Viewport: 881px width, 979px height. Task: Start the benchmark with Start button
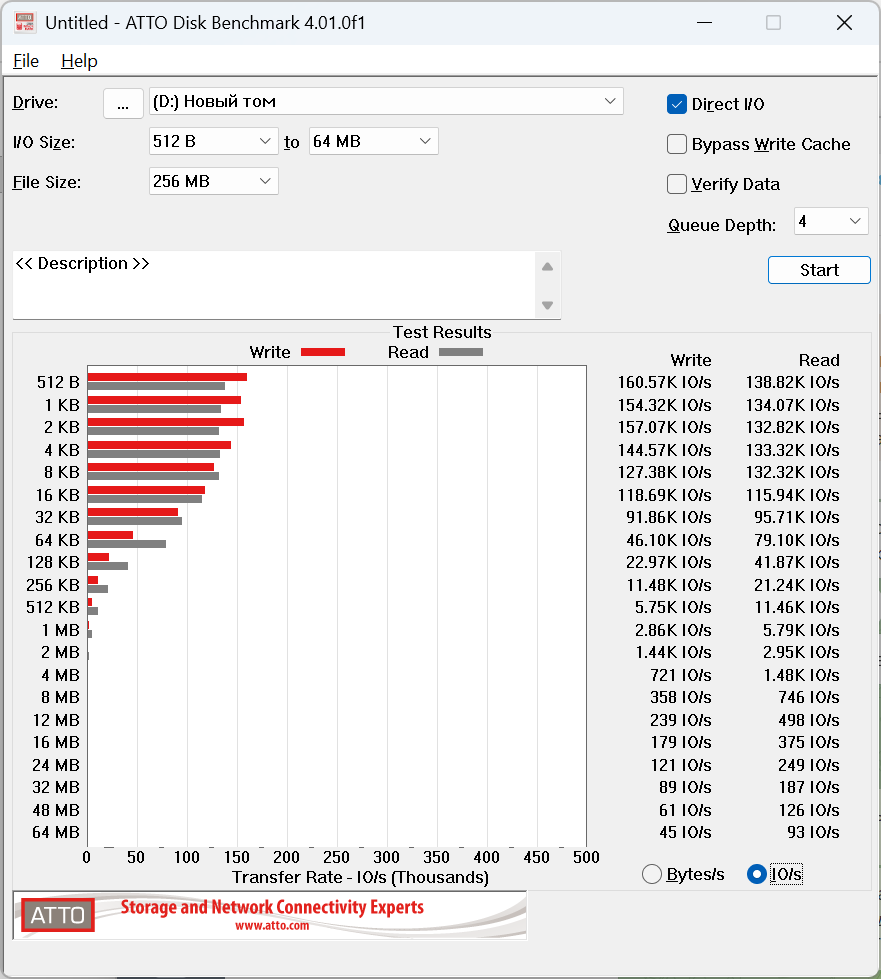tap(819, 270)
